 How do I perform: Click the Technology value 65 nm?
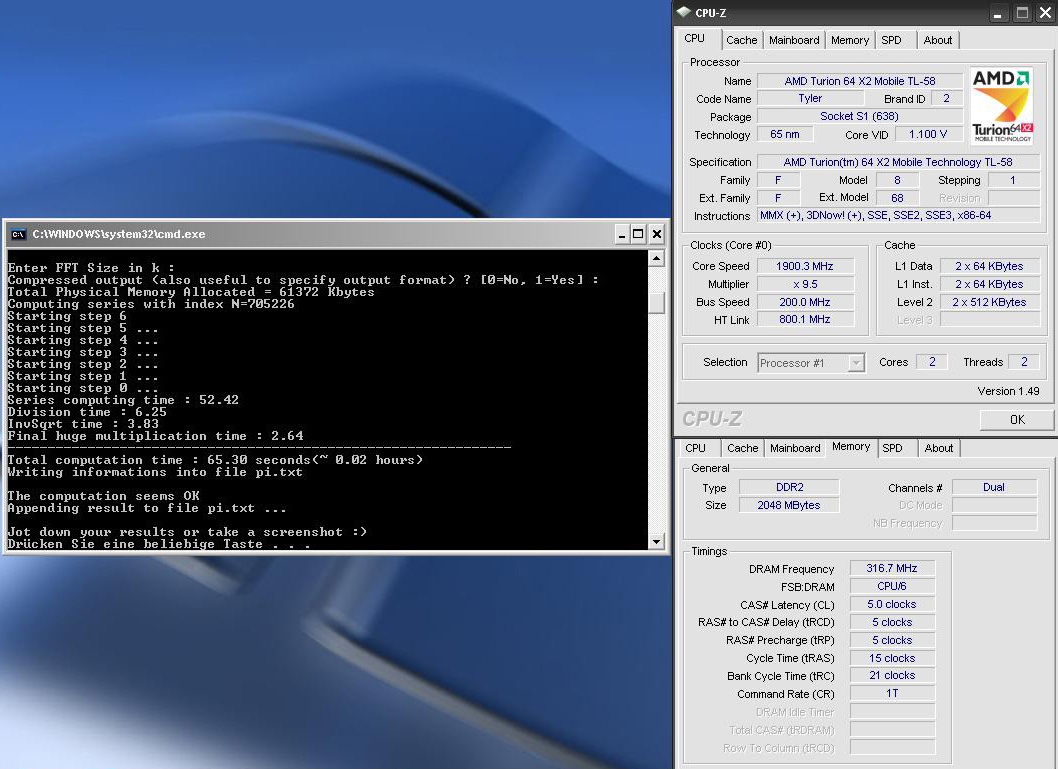[785, 134]
